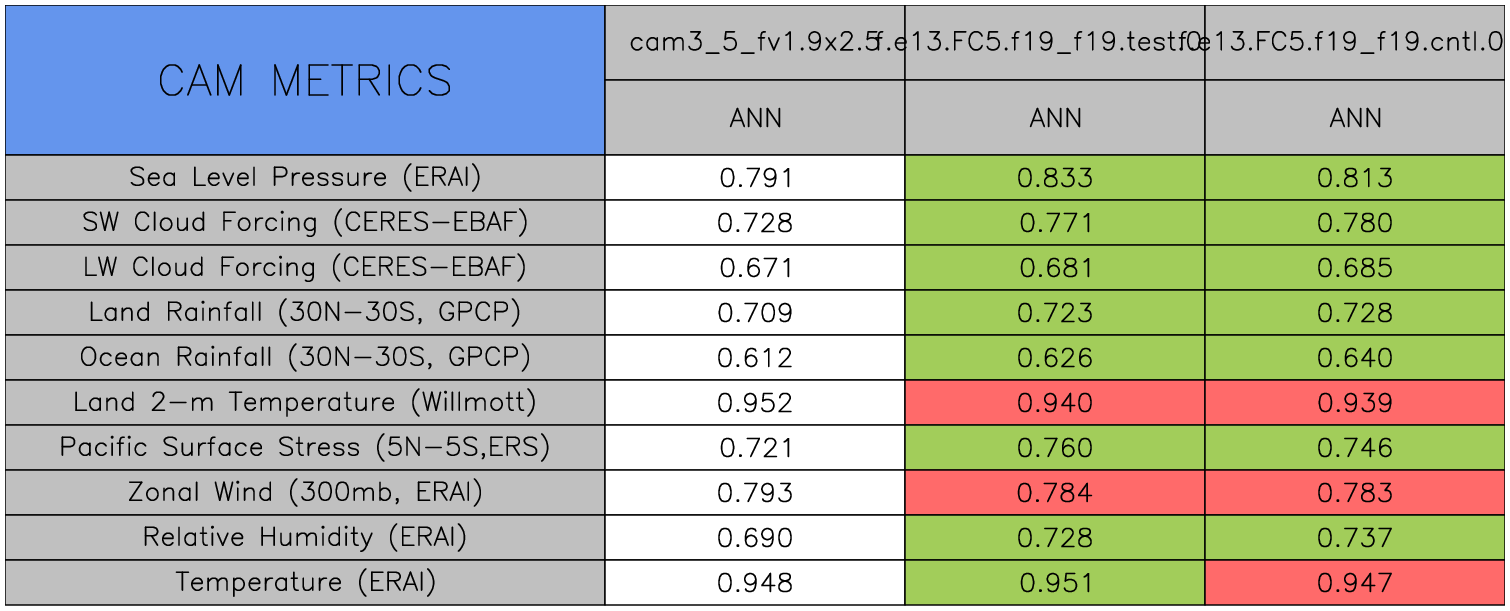The image size is (1510, 611).
Task: Select the 0.952 land temperature cell
Action: 755,403
